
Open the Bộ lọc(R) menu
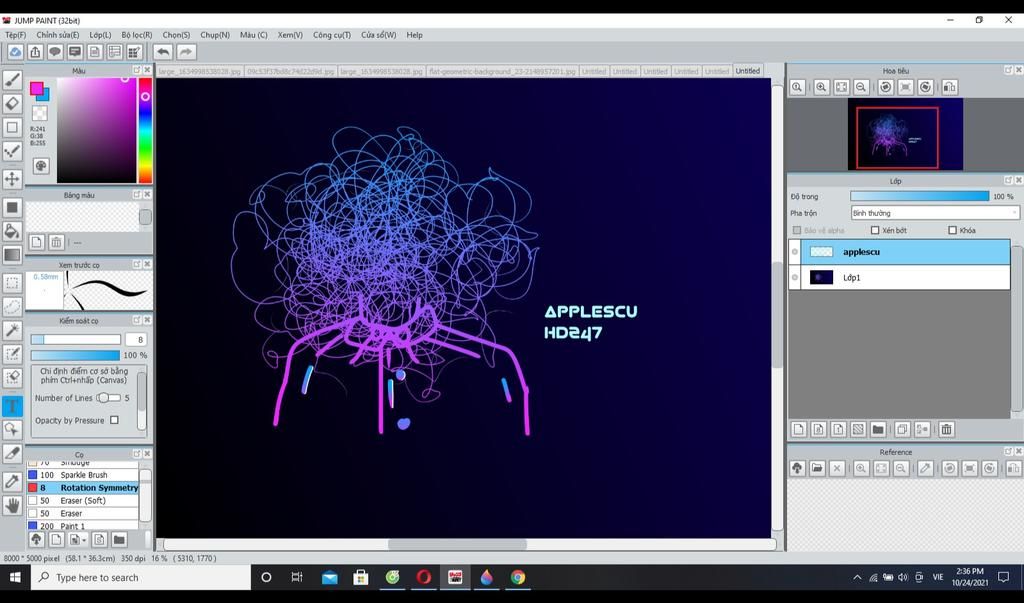(x=136, y=35)
